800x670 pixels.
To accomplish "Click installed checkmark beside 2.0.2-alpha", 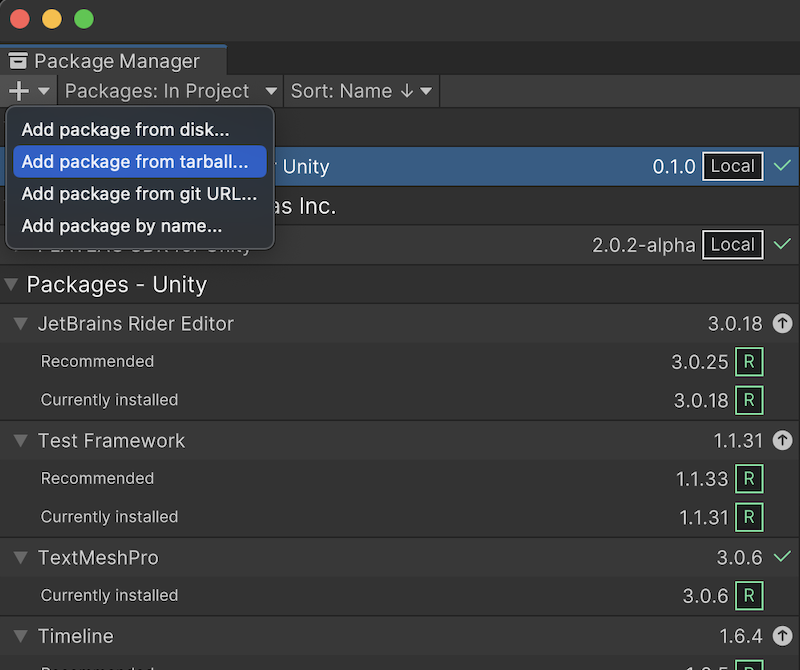I will (x=782, y=244).
